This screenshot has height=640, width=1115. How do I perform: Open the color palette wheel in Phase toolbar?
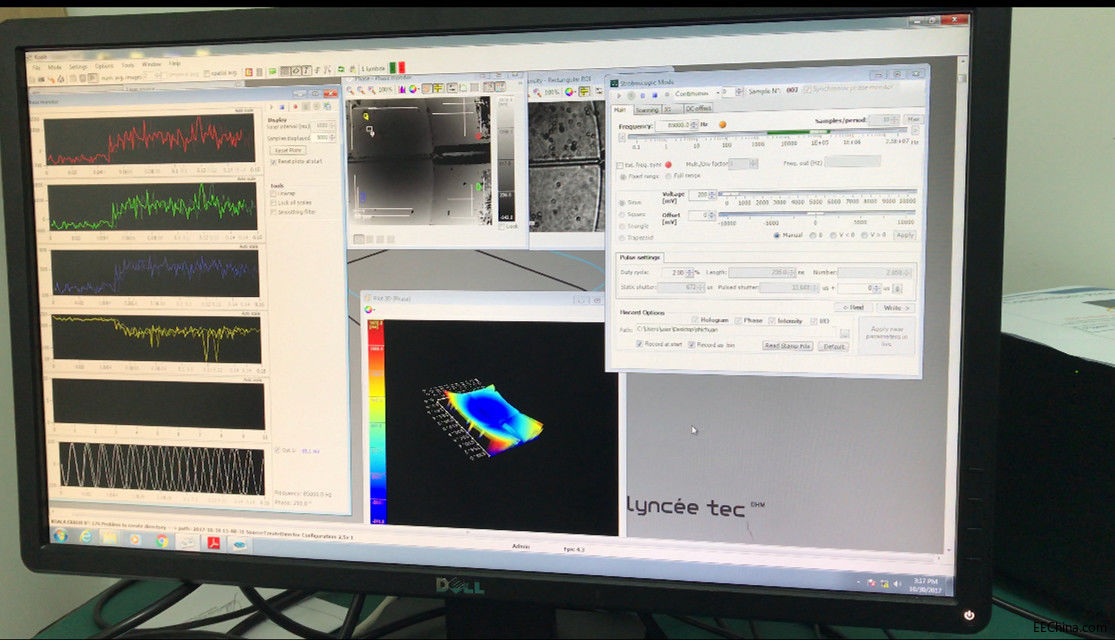(413, 88)
